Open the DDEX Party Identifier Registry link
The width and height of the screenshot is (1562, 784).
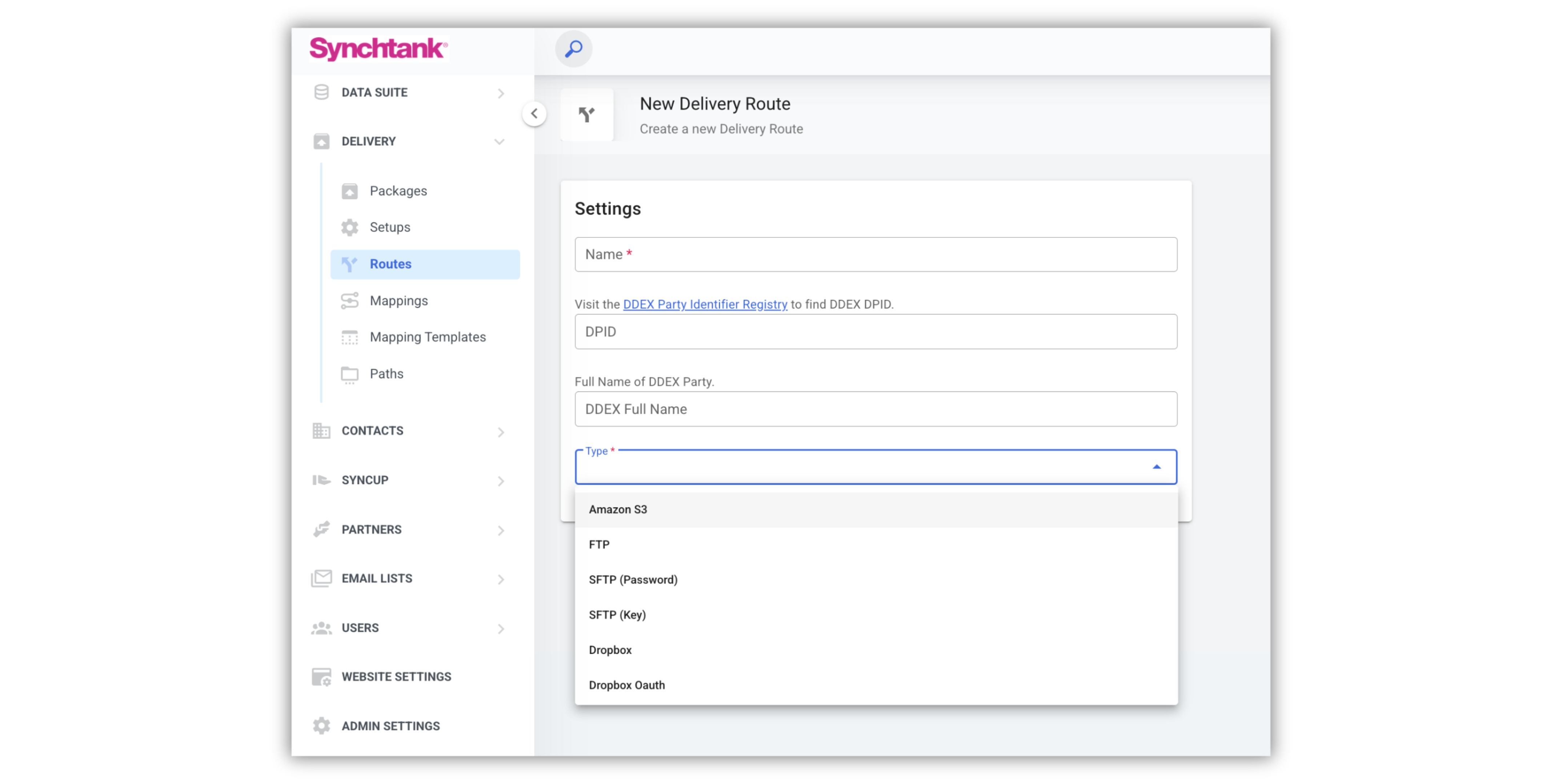705,304
